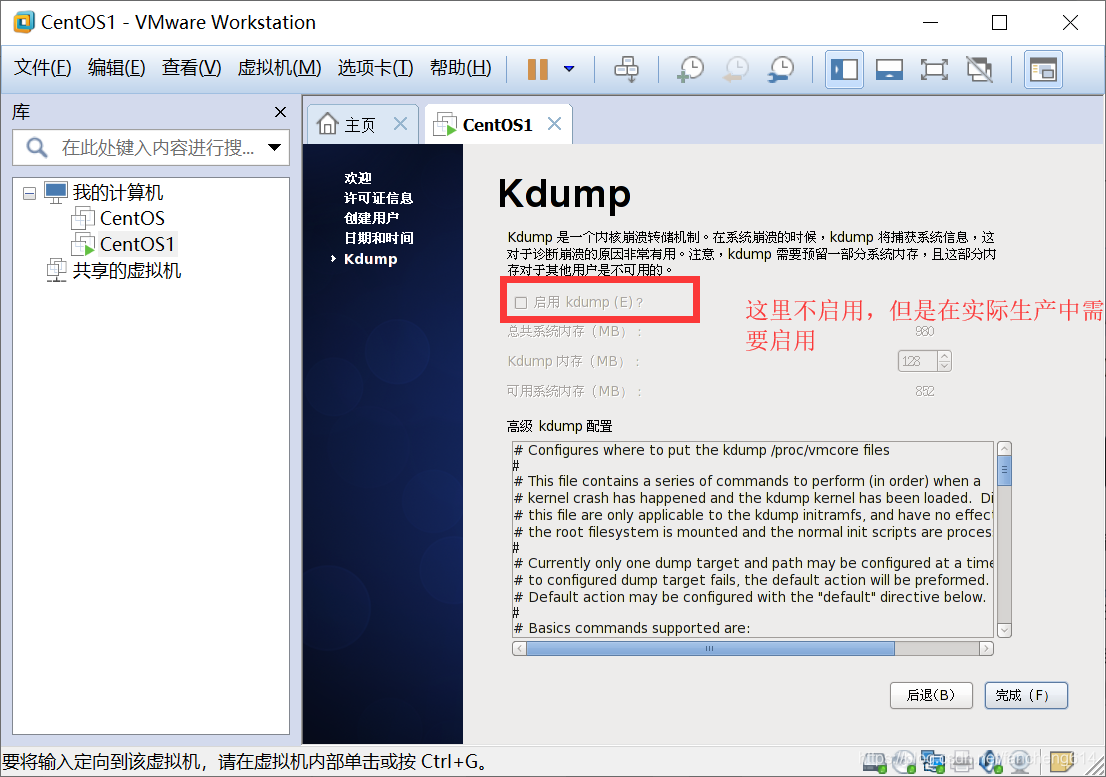Click the VMware Workstation title bar icon

pyautogui.click(x=23, y=22)
